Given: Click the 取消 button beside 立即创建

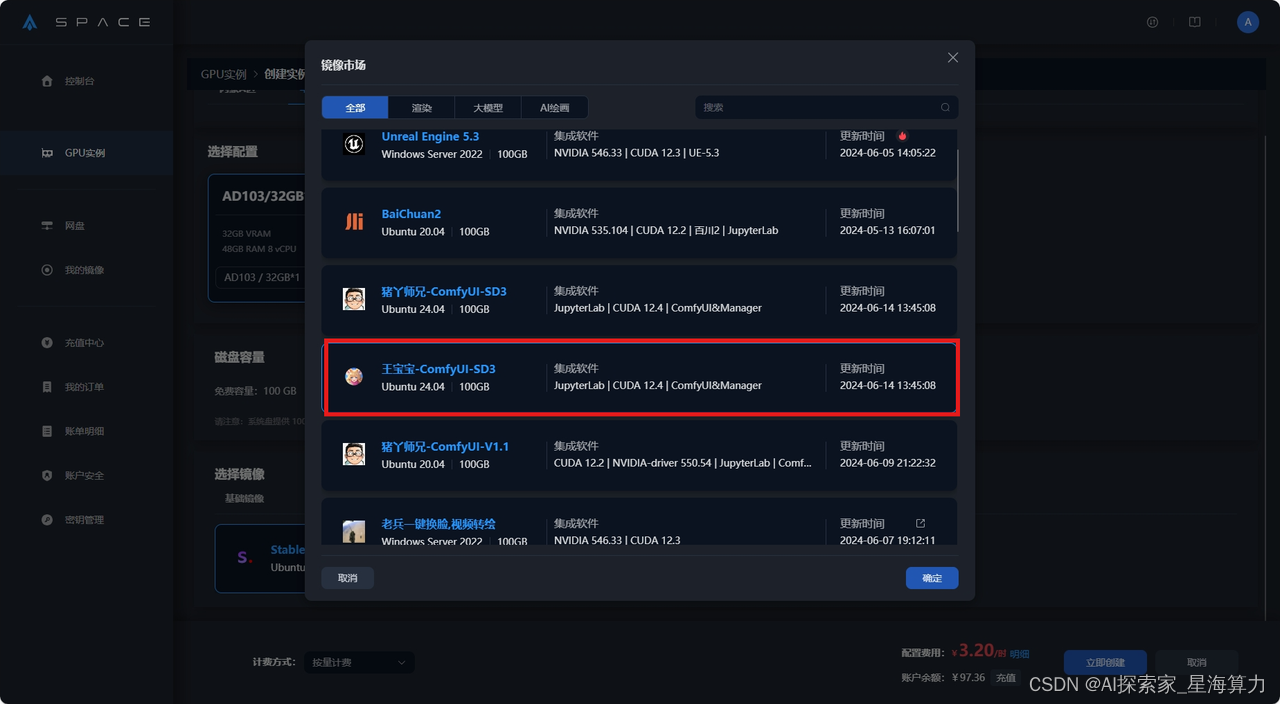Looking at the screenshot, I should [x=1197, y=662].
